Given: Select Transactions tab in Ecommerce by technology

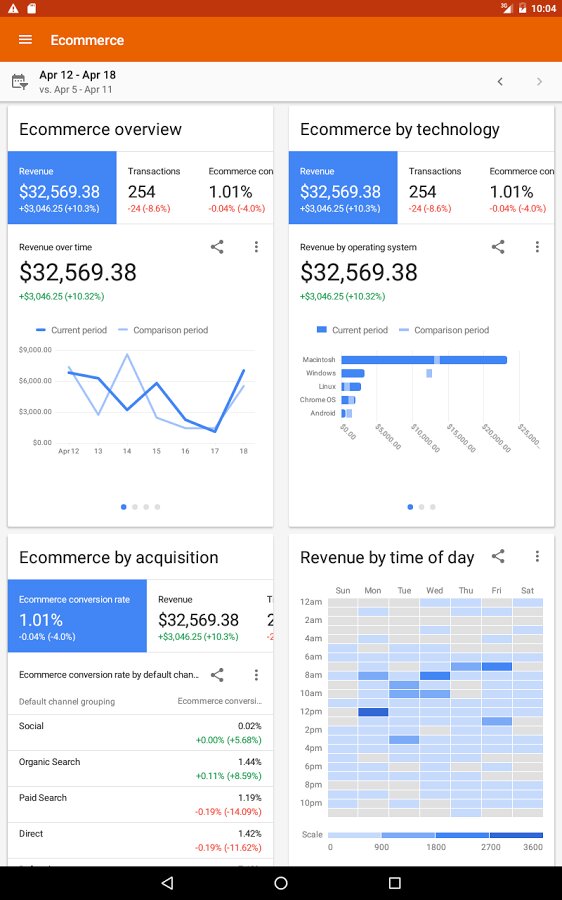Looking at the screenshot, I should pyautogui.click(x=437, y=188).
